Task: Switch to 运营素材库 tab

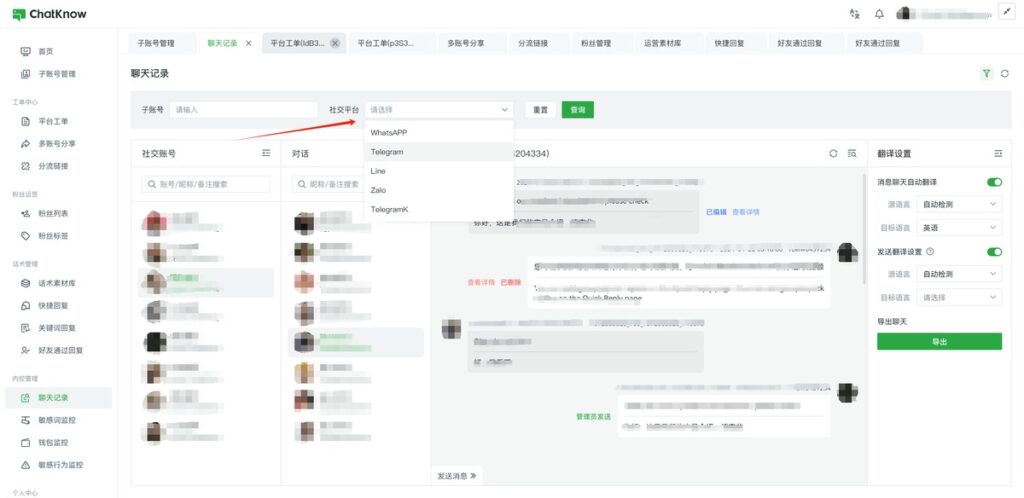Action: click(669, 43)
